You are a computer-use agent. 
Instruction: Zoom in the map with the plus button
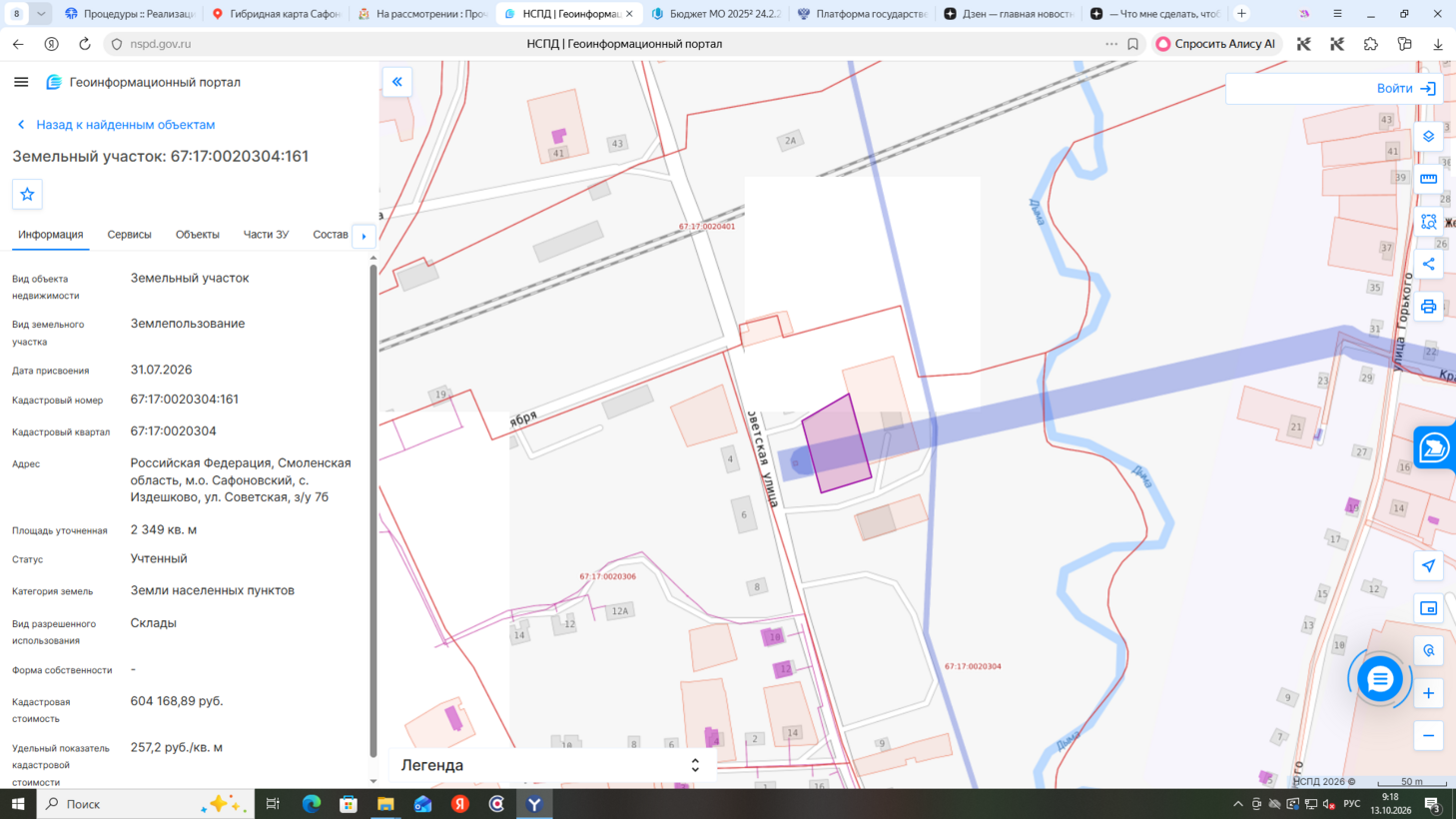1429,693
